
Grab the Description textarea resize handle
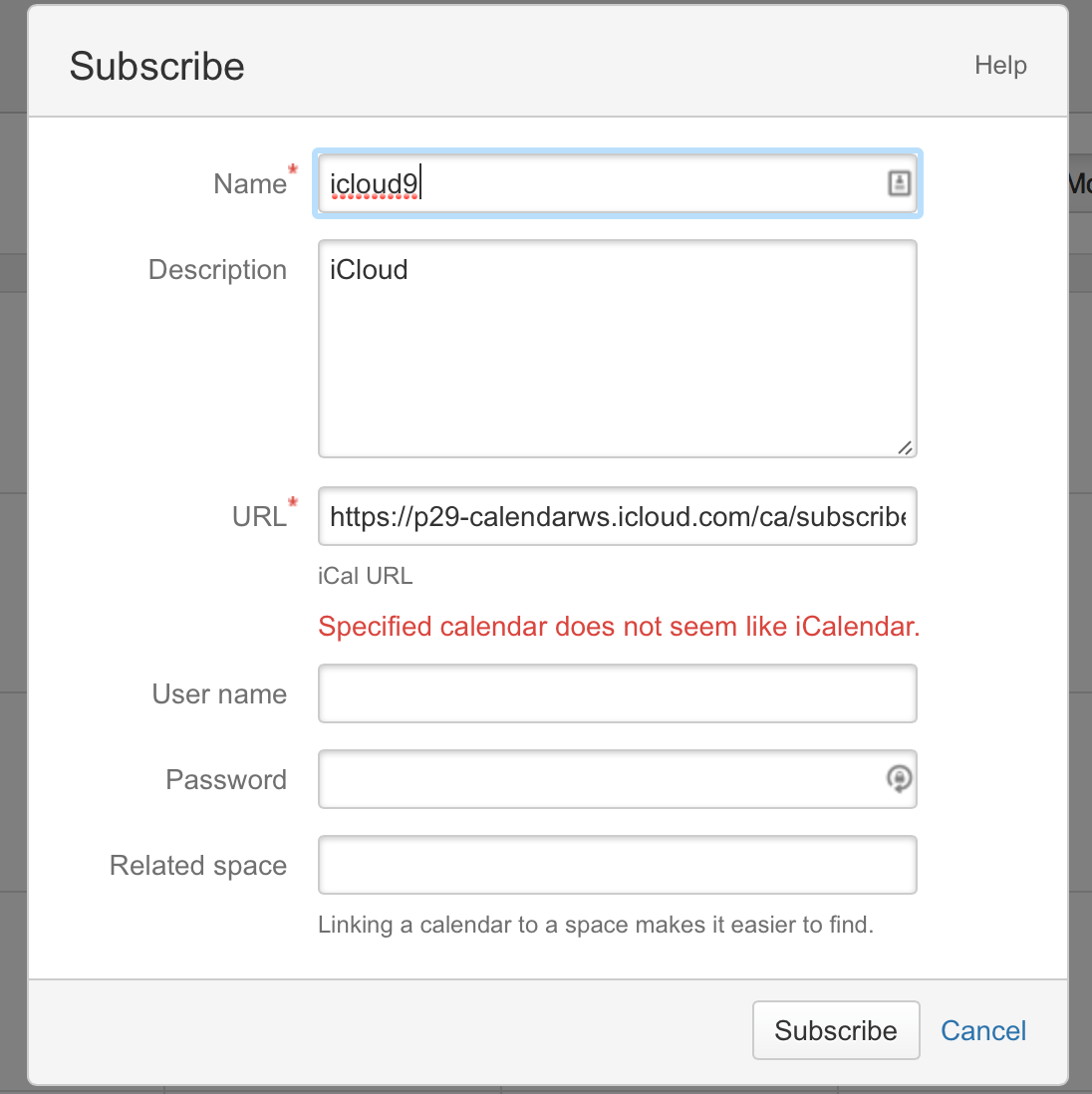pos(905,447)
